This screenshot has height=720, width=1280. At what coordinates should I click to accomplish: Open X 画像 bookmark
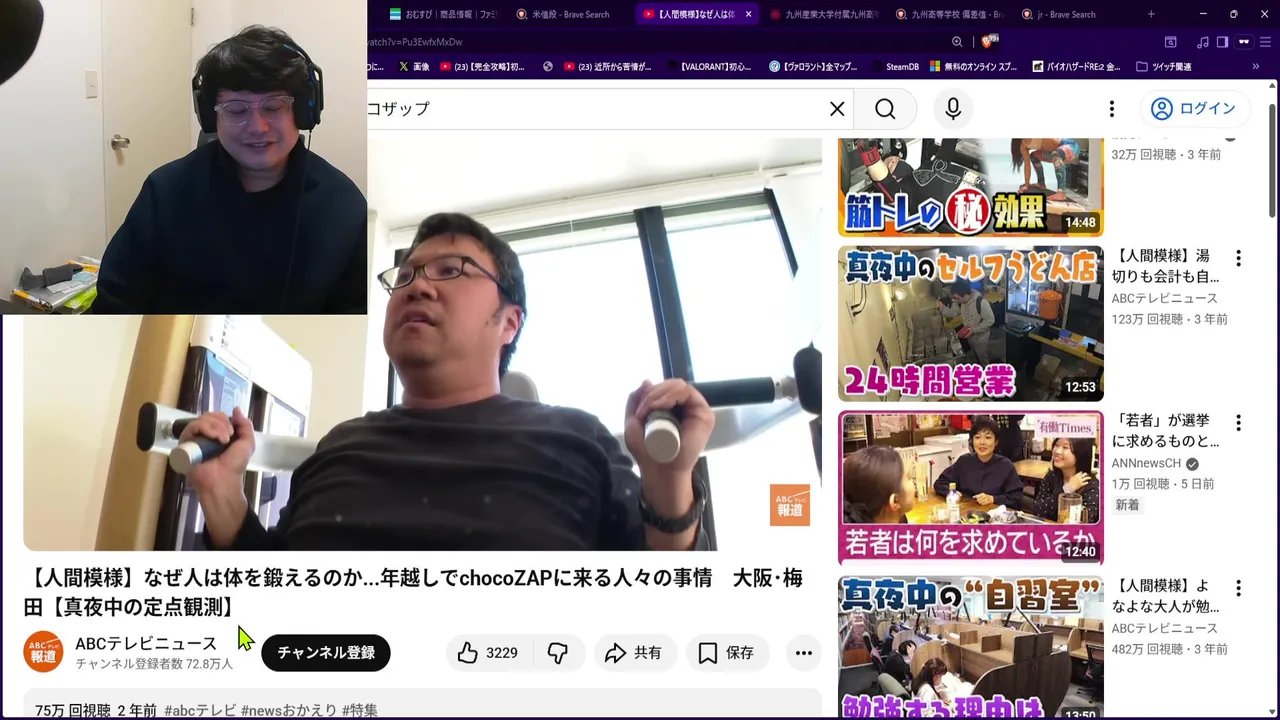coord(414,67)
